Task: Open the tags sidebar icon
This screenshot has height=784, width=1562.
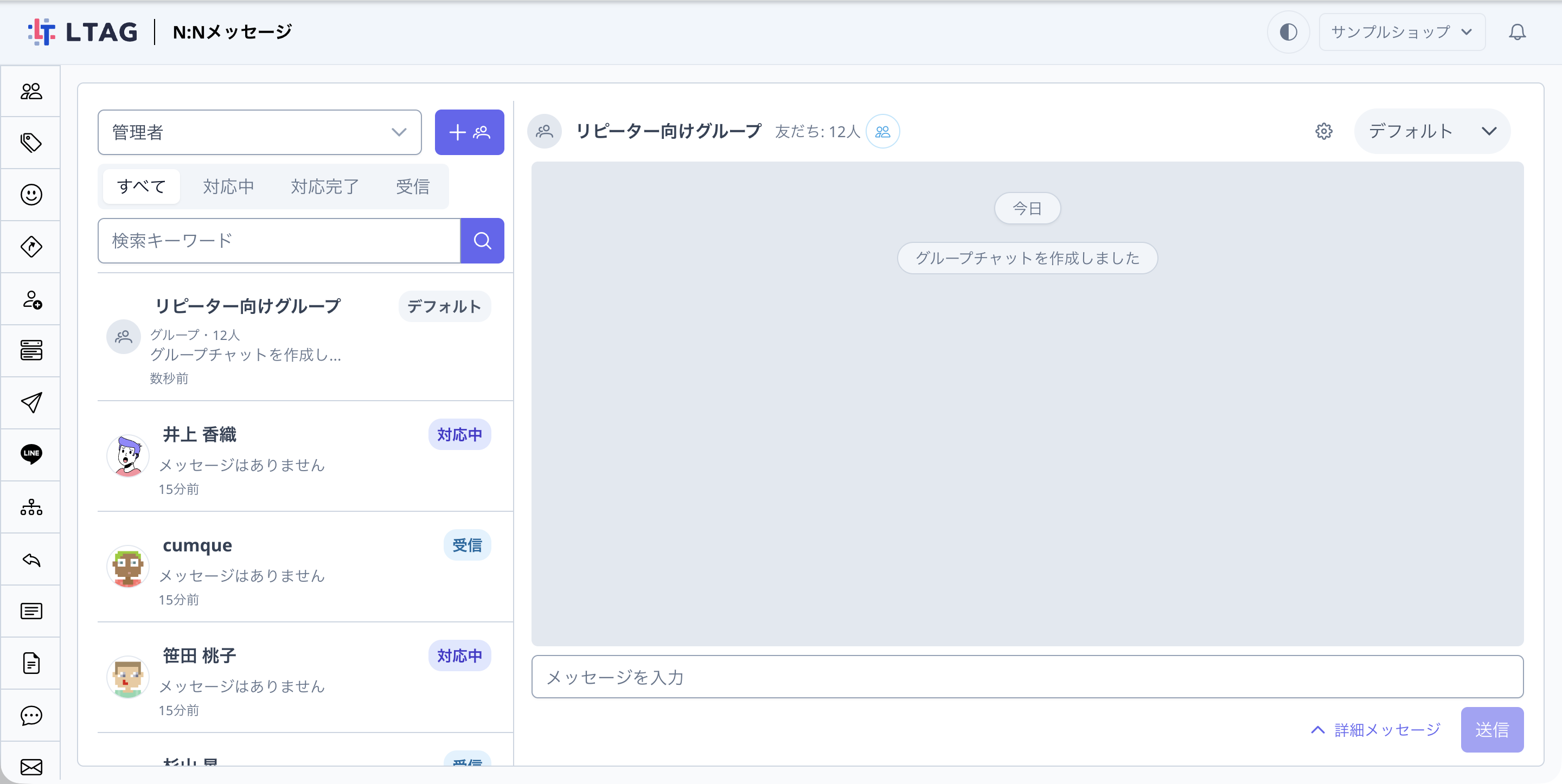Action: [x=31, y=143]
